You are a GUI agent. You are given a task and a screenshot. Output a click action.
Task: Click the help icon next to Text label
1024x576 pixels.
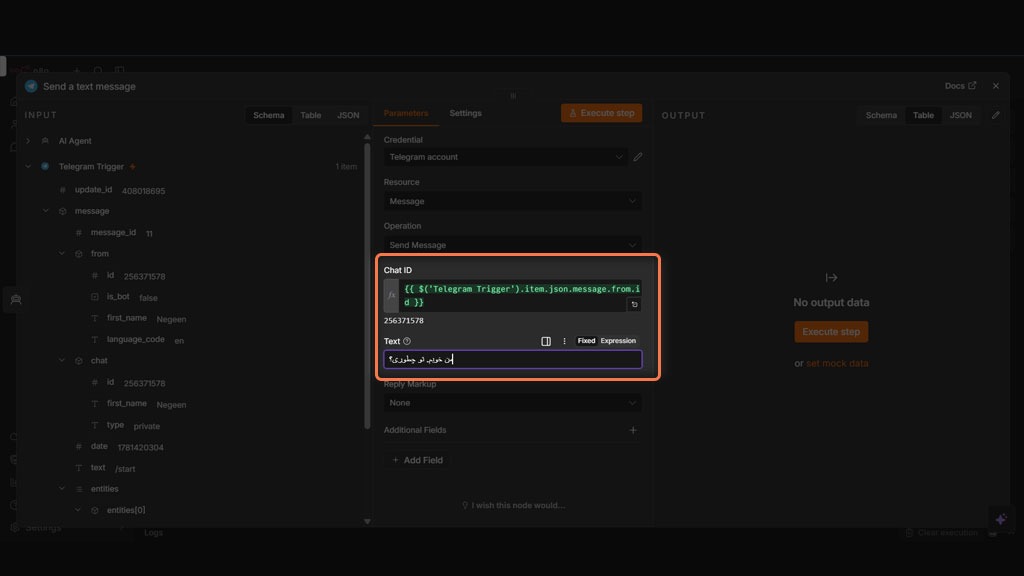[407, 341]
